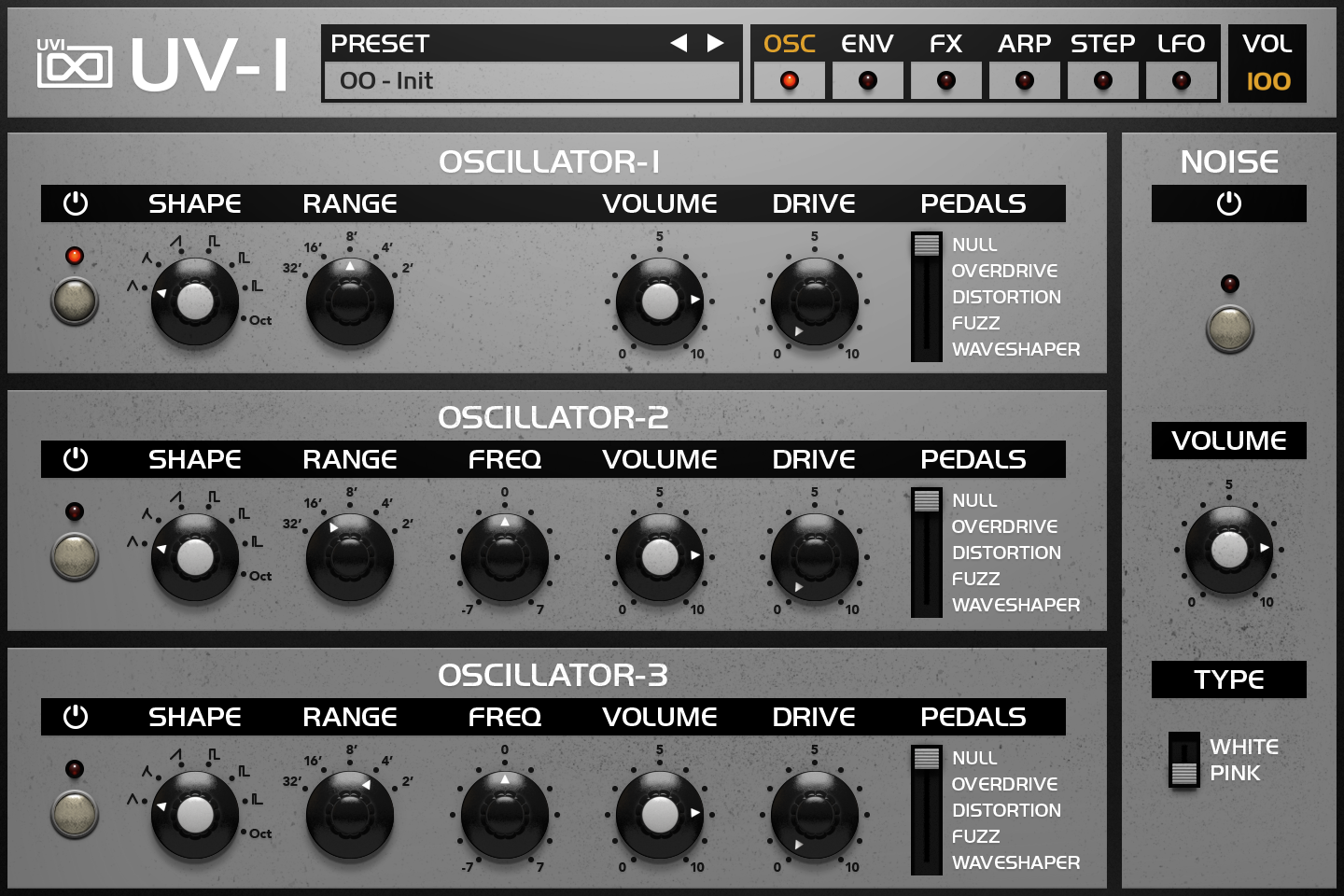Viewport: 1344px width, 896px height.
Task: Toggle Oscillator-1 power button
Action: click(x=74, y=302)
